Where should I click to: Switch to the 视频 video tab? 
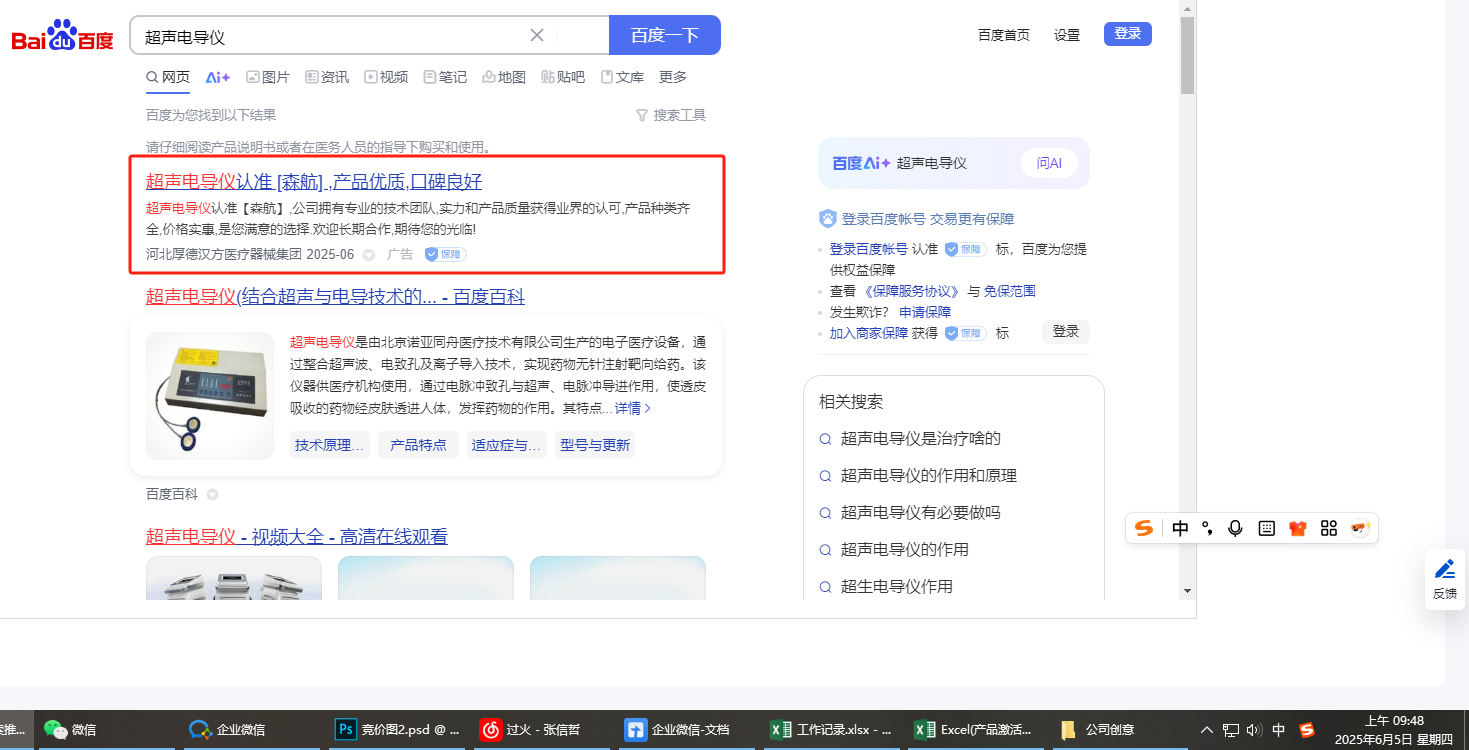[386, 77]
